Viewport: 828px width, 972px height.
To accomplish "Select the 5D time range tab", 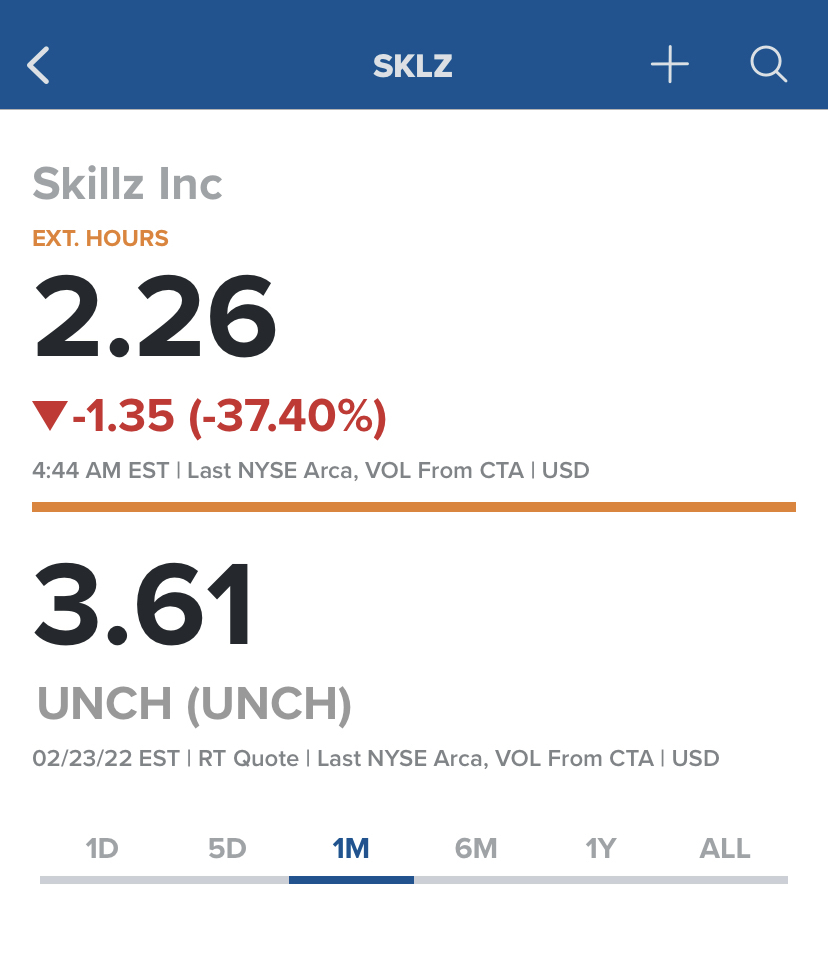I will point(227,849).
